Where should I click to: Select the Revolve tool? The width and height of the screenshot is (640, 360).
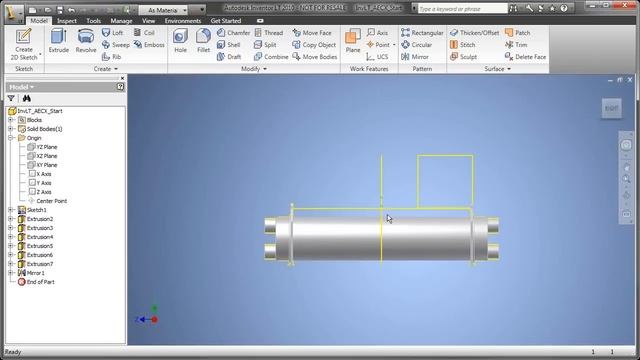click(x=86, y=41)
